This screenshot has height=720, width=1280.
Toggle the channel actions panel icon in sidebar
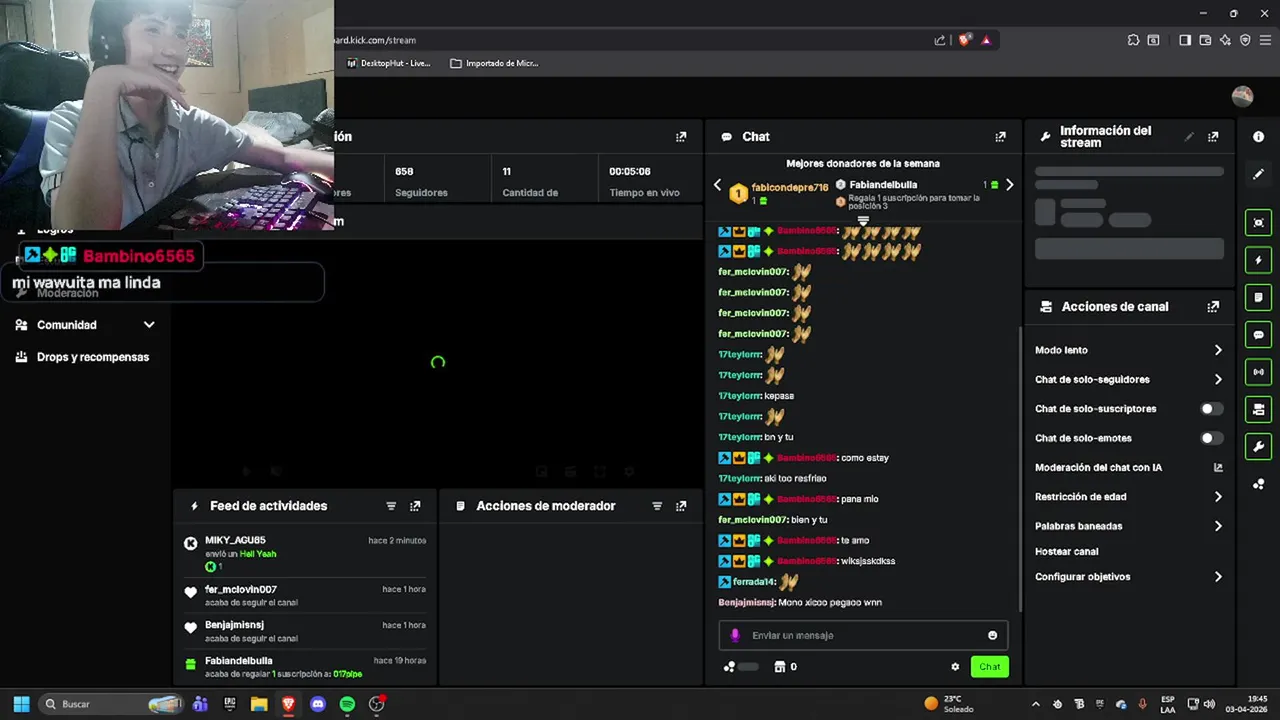pyautogui.click(x=1259, y=409)
